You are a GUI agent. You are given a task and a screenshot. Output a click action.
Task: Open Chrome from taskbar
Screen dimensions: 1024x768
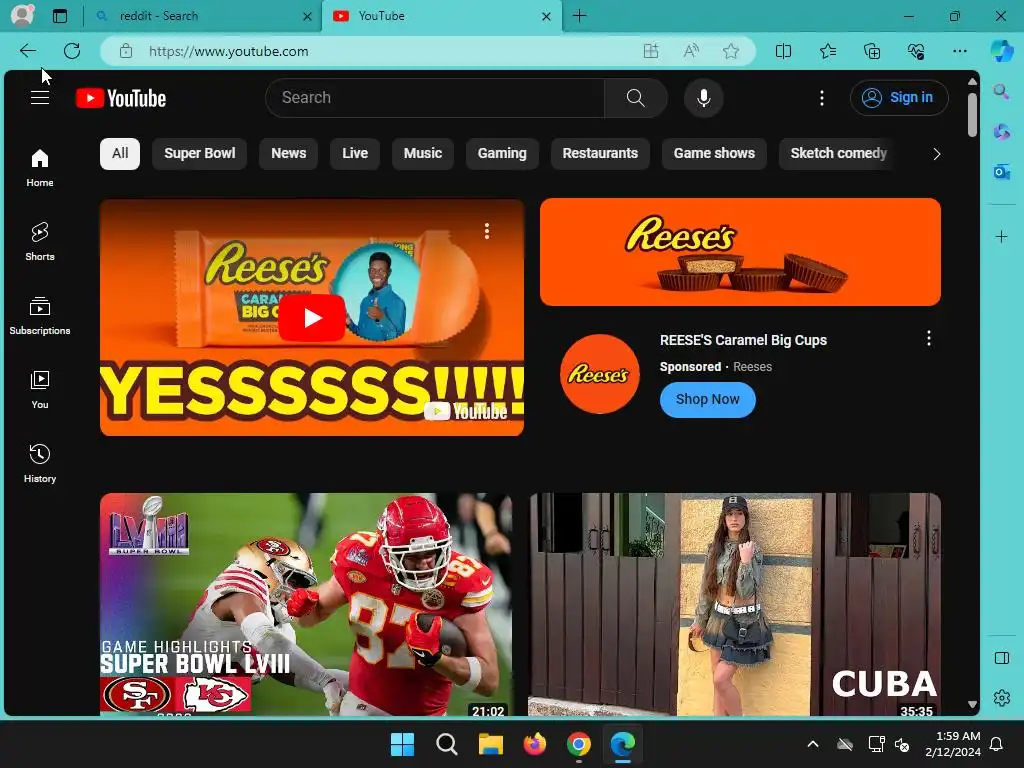click(579, 744)
